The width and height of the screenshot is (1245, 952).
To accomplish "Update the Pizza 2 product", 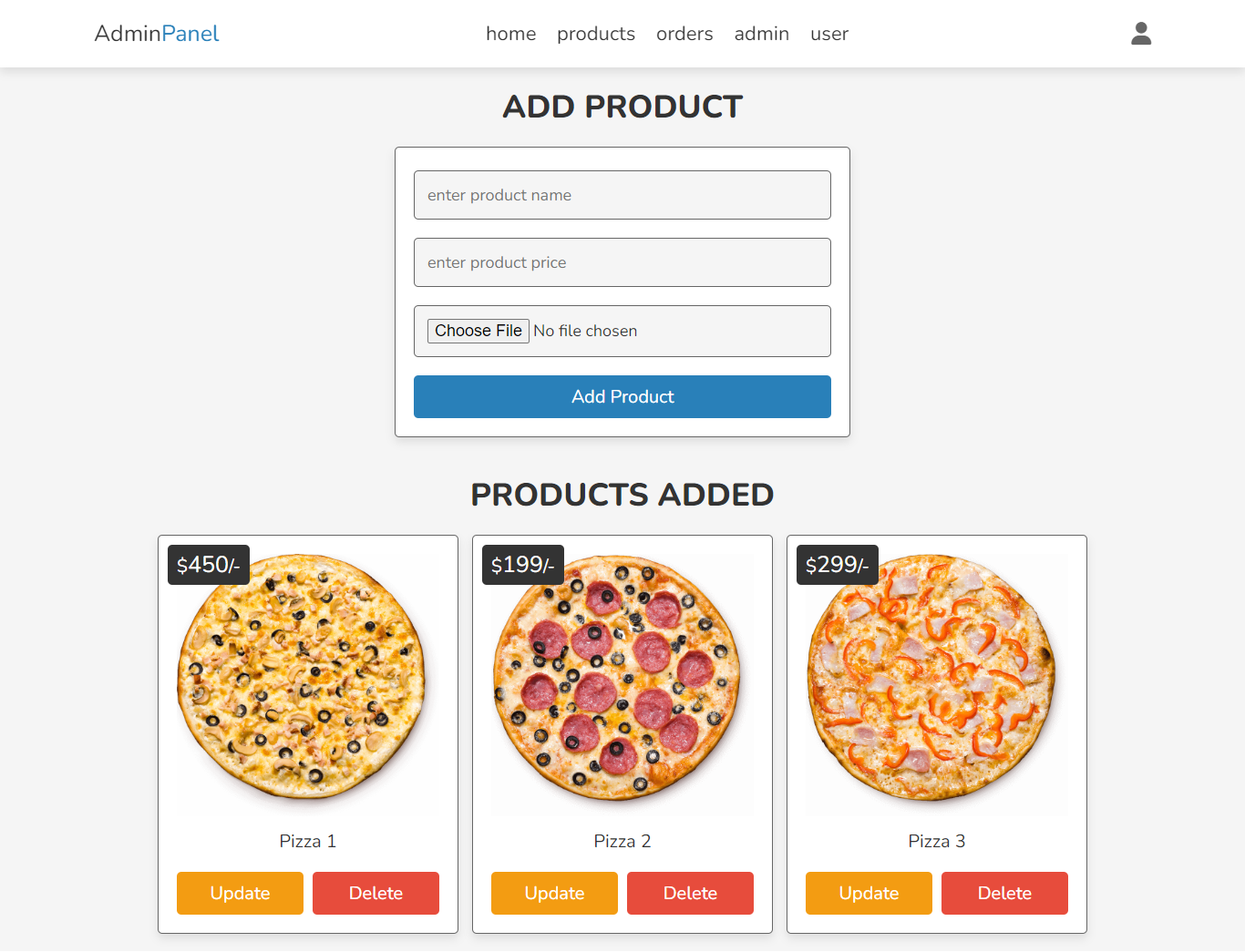I will pos(554,893).
